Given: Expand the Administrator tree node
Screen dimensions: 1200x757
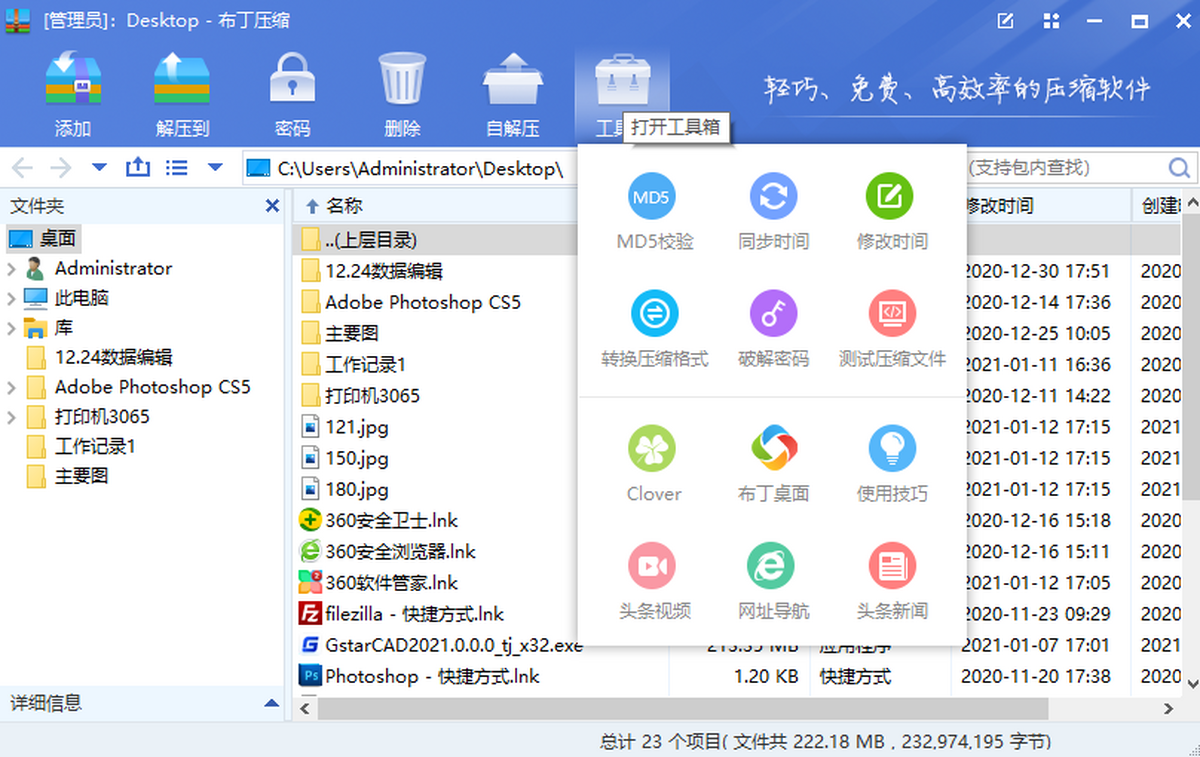Looking at the screenshot, I should 12,269.
